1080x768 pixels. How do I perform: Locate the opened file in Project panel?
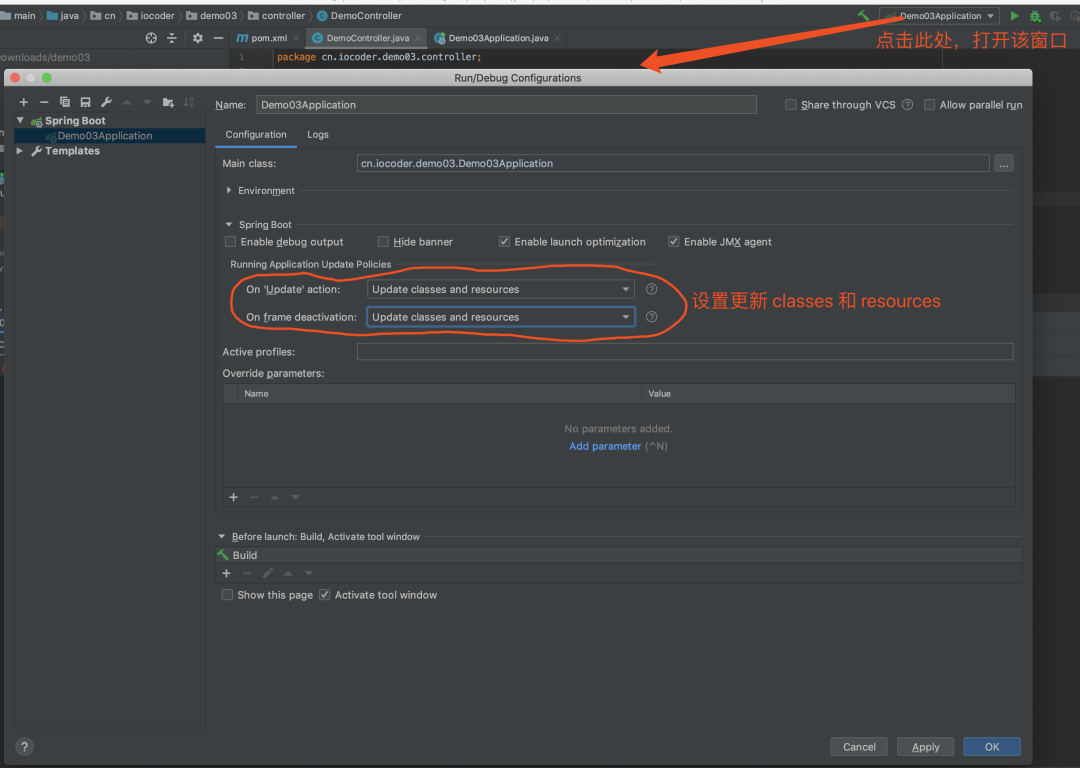click(x=151, y=38)
